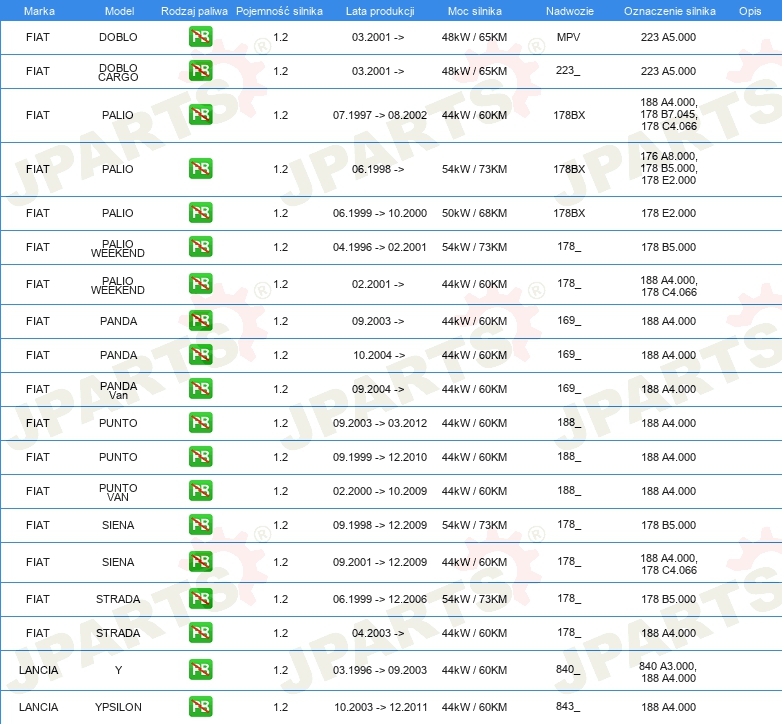Click the 04.1996 -> 02.2001 date cell
The height and width of the screenshot is (724, 782).
coord(380,247)
